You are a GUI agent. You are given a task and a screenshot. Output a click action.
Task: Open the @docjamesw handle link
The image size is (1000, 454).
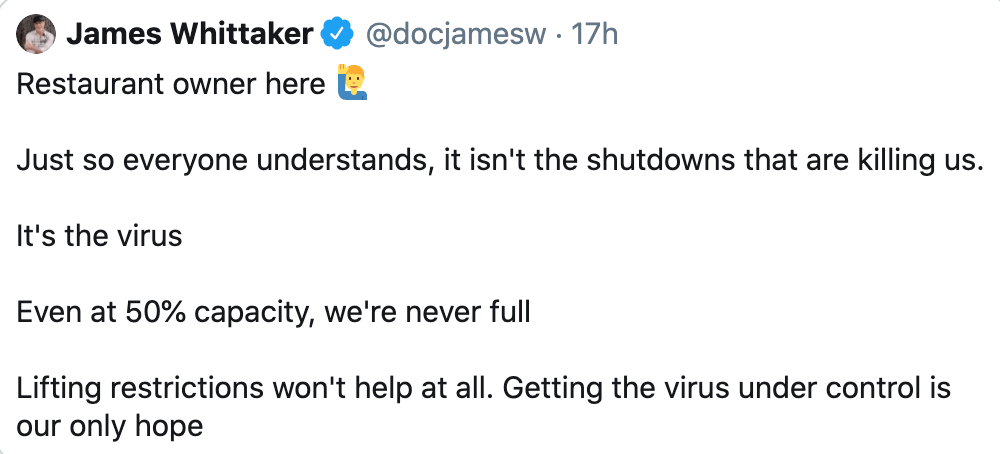455,35
